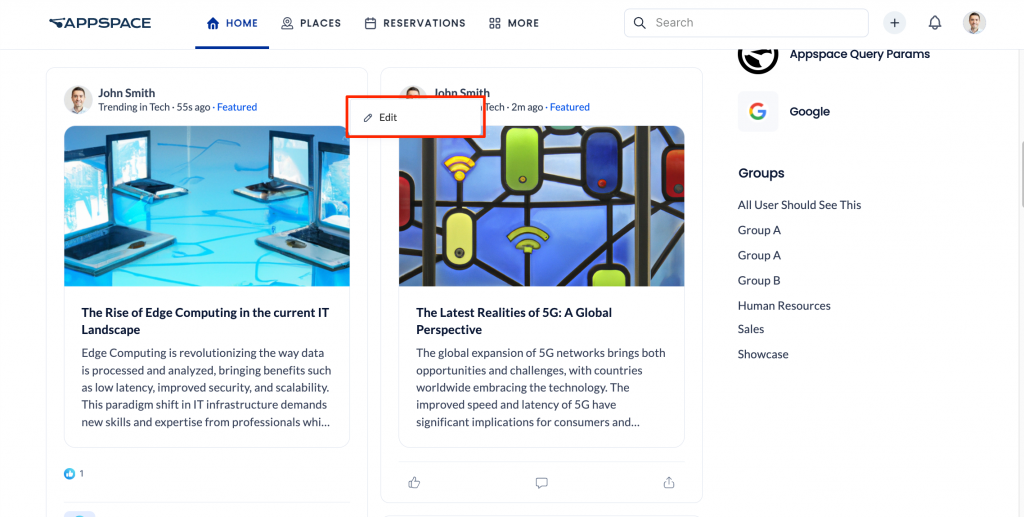Image resolution: width=1024 pixels, height=517 pixels.
Task: Open the notifications bell
Action: [935, 23]
